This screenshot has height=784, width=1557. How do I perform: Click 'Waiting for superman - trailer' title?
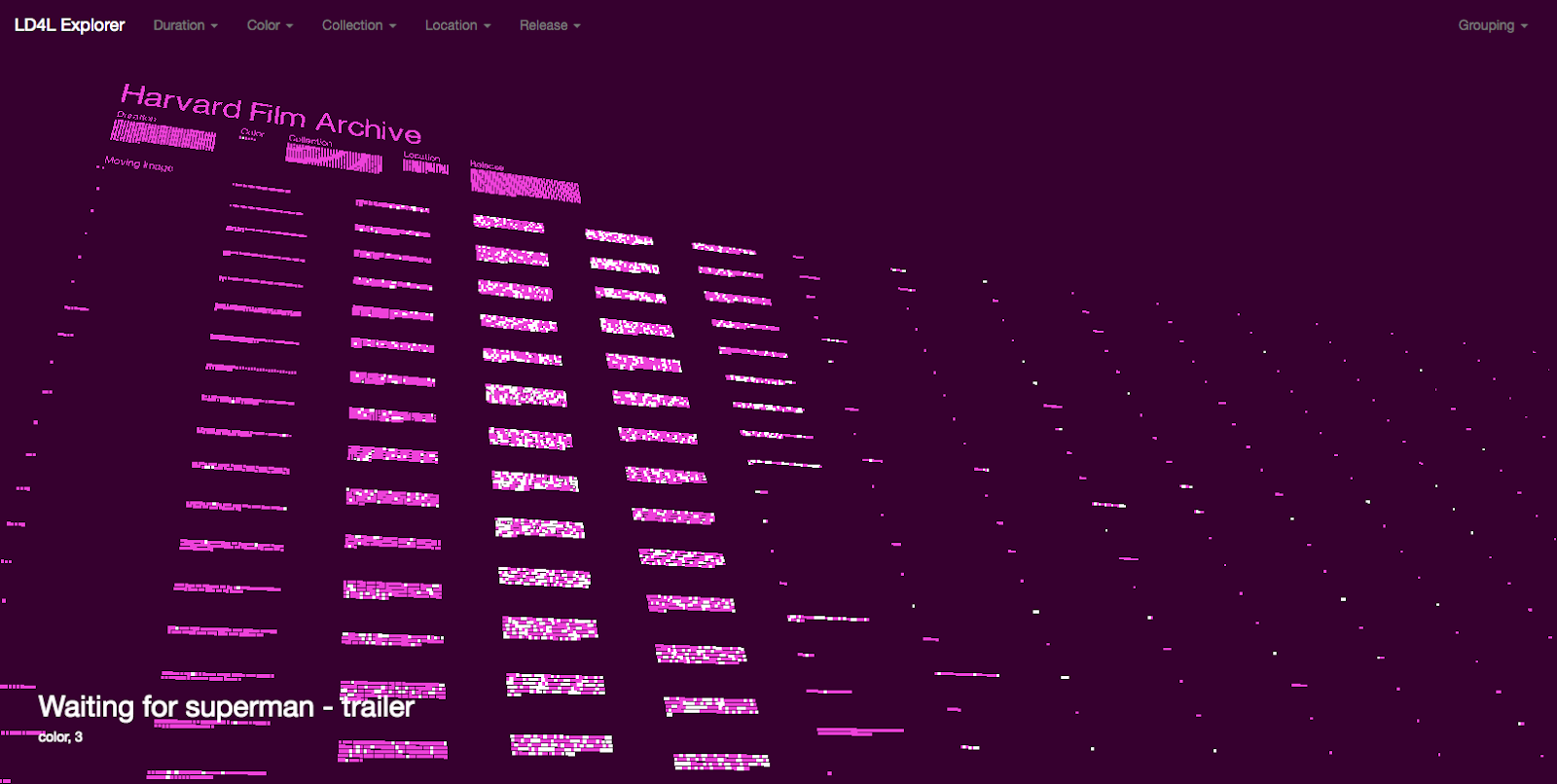click(x=226, y=706)
